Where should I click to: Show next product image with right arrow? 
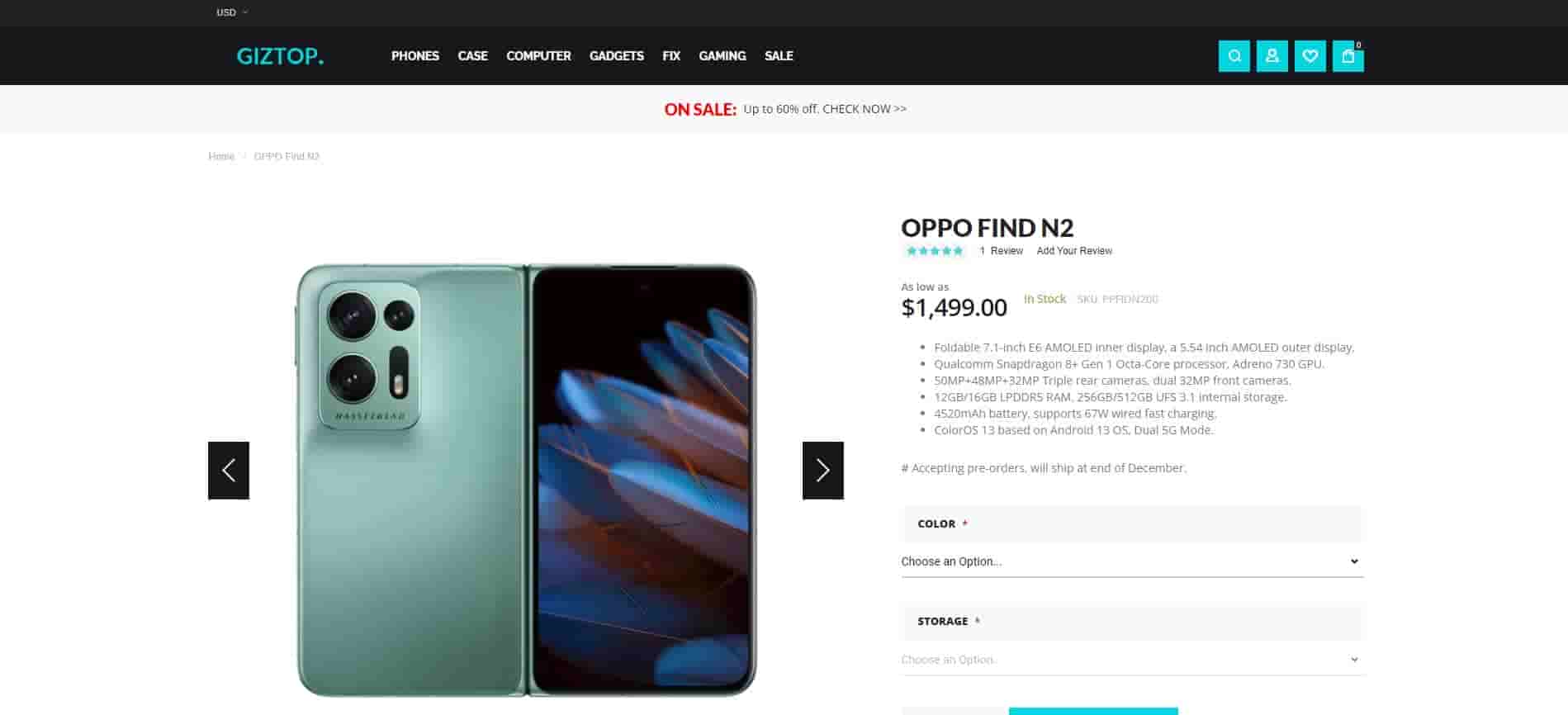click(x=823, y=471)
